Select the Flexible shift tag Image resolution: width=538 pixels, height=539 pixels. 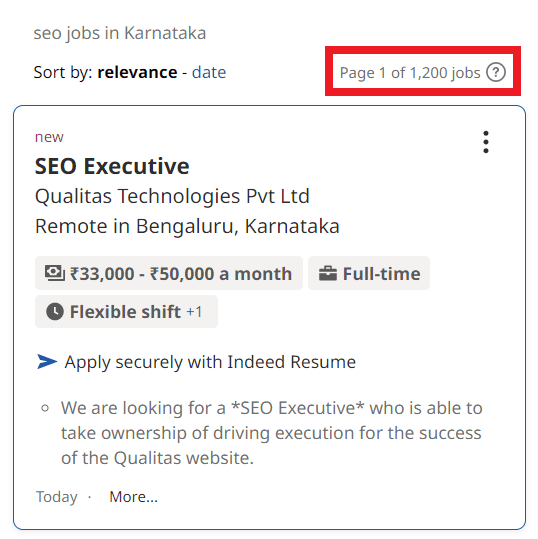(x=126, y=311)
